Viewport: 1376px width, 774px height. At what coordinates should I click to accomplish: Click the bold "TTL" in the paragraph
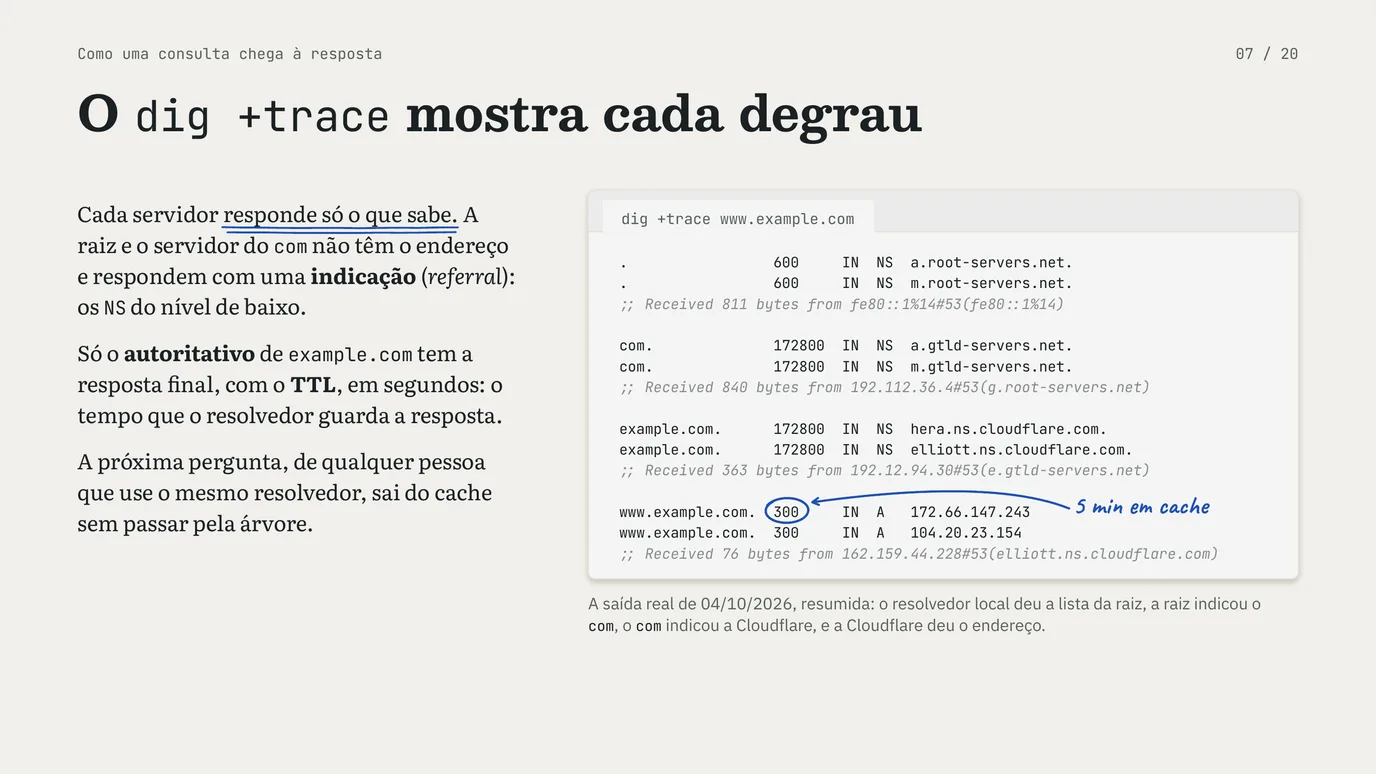313,385
